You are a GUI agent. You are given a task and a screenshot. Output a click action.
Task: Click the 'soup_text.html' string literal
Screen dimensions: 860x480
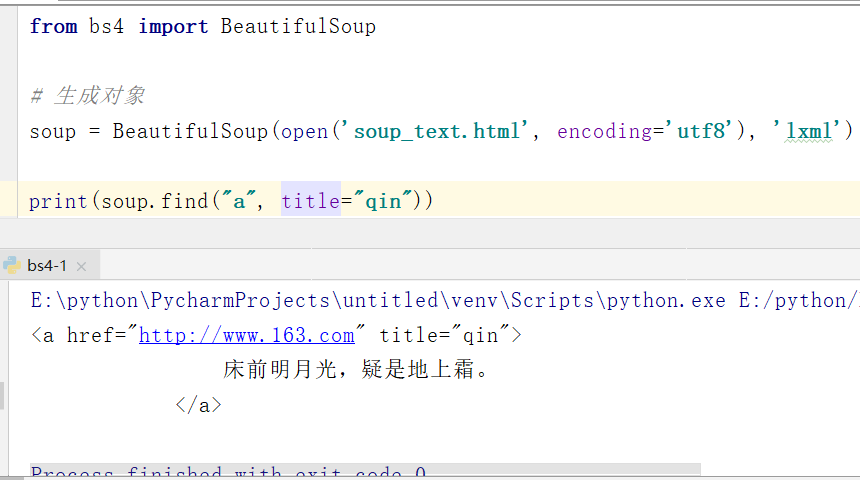click(x=436, y=131)
